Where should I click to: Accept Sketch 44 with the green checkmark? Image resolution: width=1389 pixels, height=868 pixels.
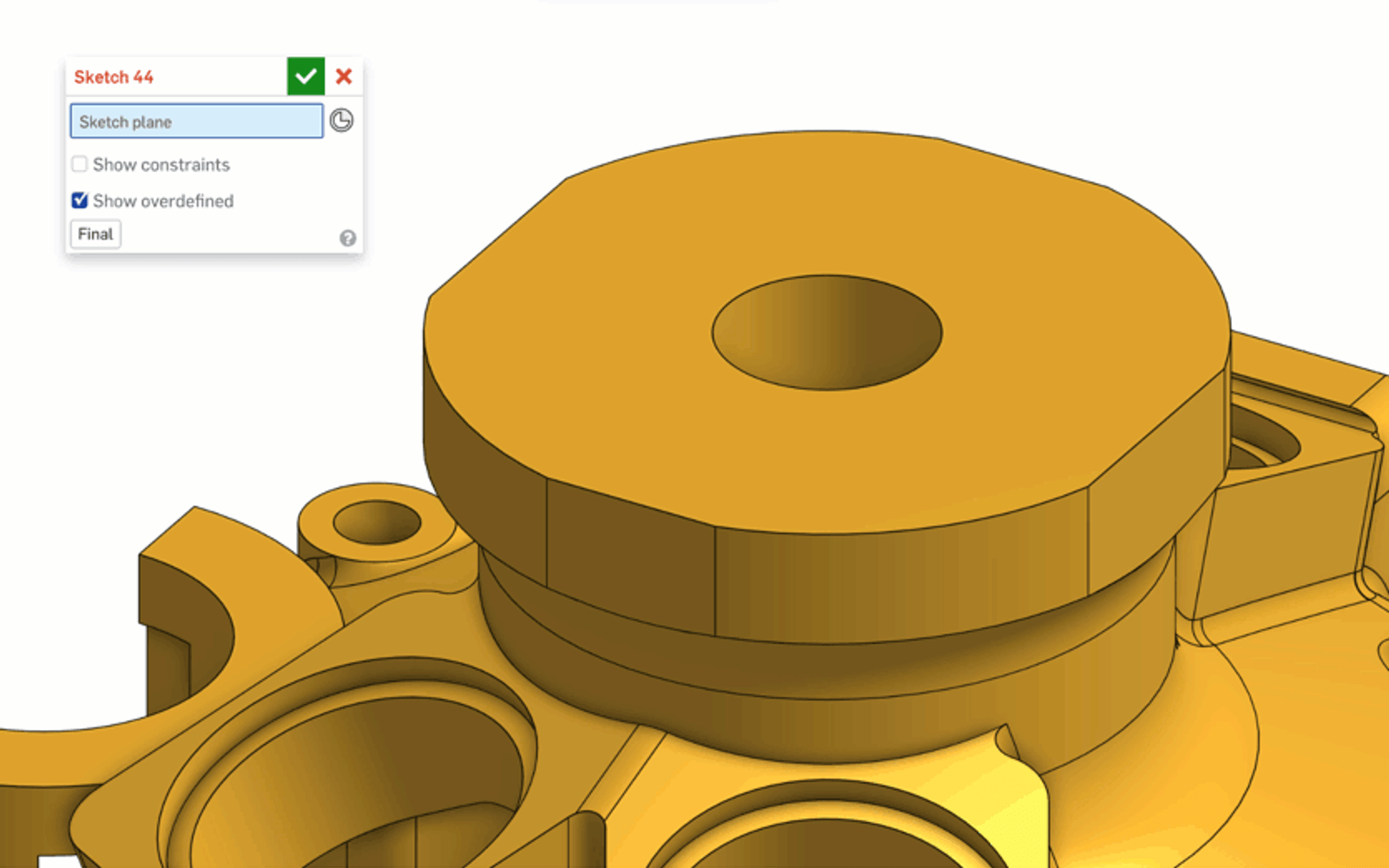[x=306, y=76]
